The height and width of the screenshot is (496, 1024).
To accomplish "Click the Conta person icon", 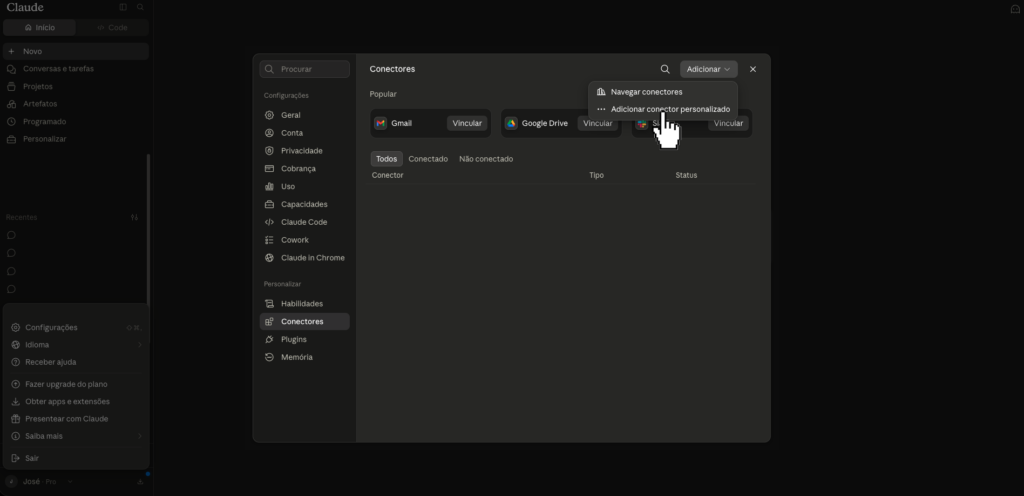I will [x=269, y=133].
